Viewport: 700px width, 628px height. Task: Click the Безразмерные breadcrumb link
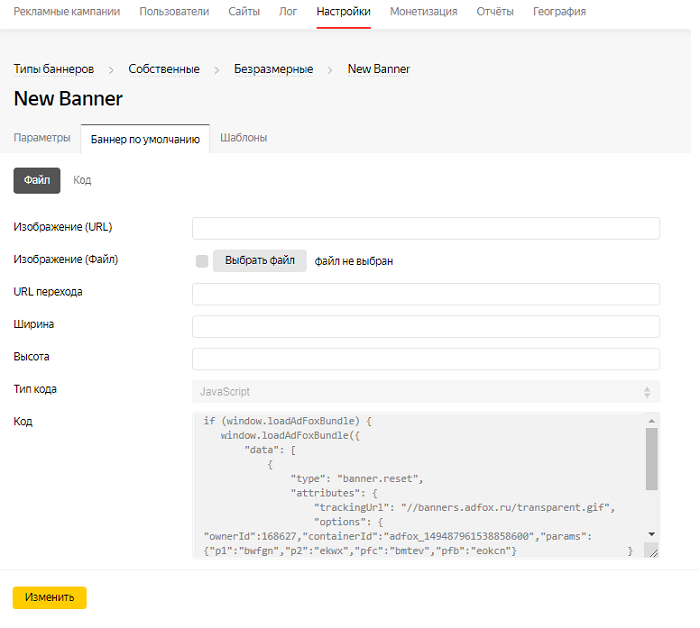273,69
